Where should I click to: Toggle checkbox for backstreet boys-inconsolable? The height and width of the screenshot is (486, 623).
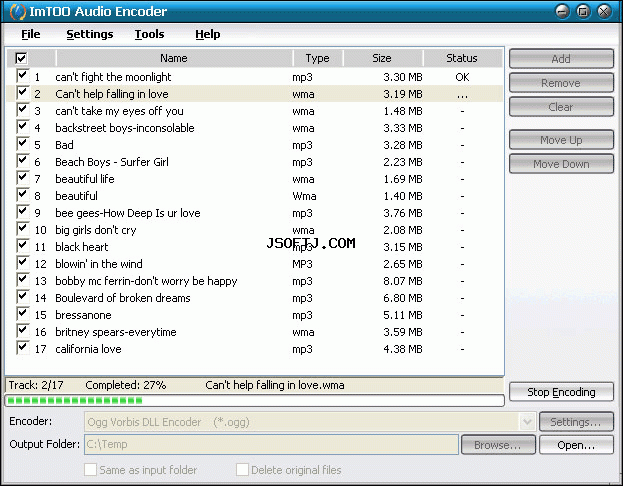pyautogui.click(x=23, y=127)
